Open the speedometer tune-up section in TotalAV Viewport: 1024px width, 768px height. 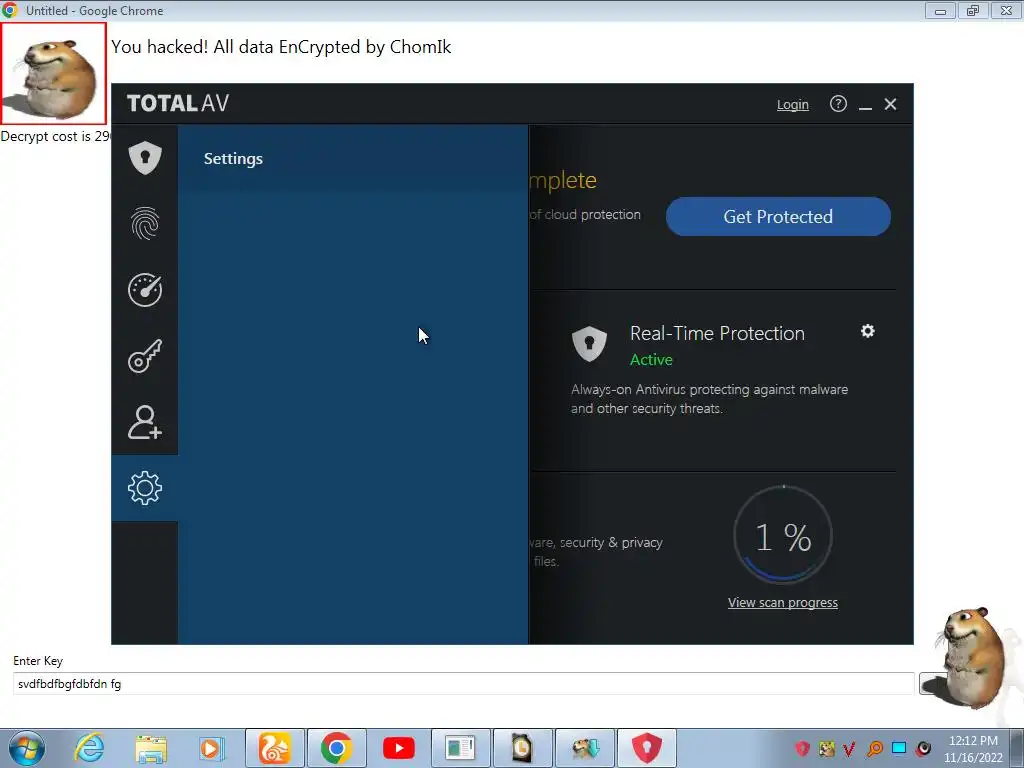pos(144,289)
